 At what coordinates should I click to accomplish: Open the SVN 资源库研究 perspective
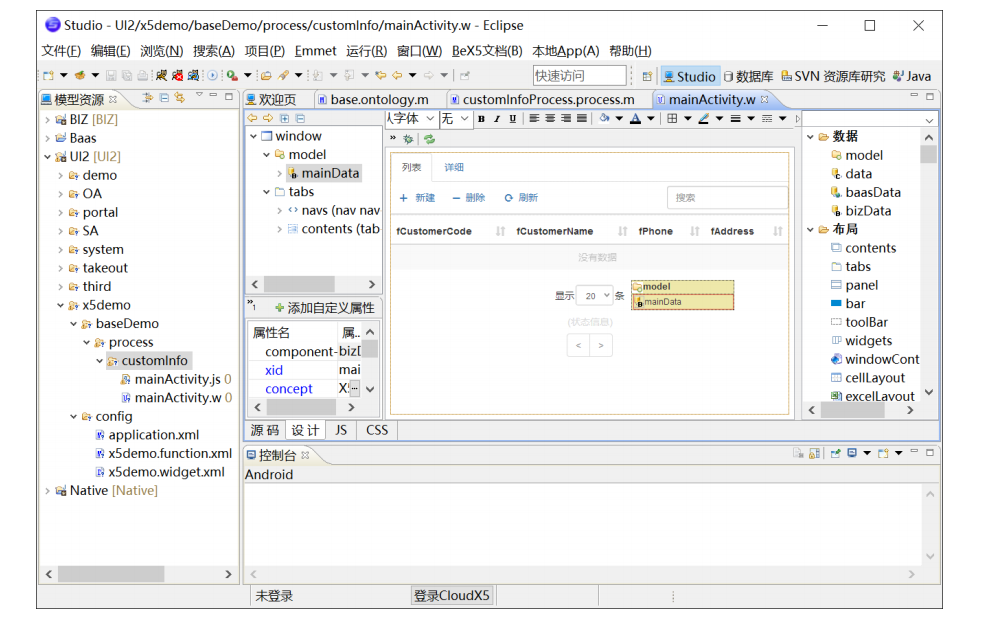834,76
